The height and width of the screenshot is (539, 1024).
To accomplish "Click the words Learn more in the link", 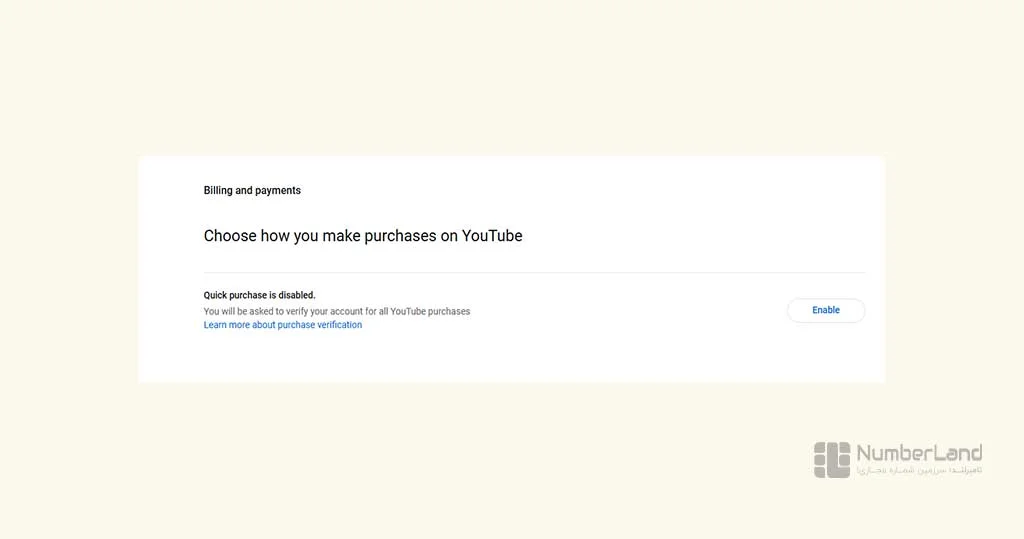I will point(226,325).
